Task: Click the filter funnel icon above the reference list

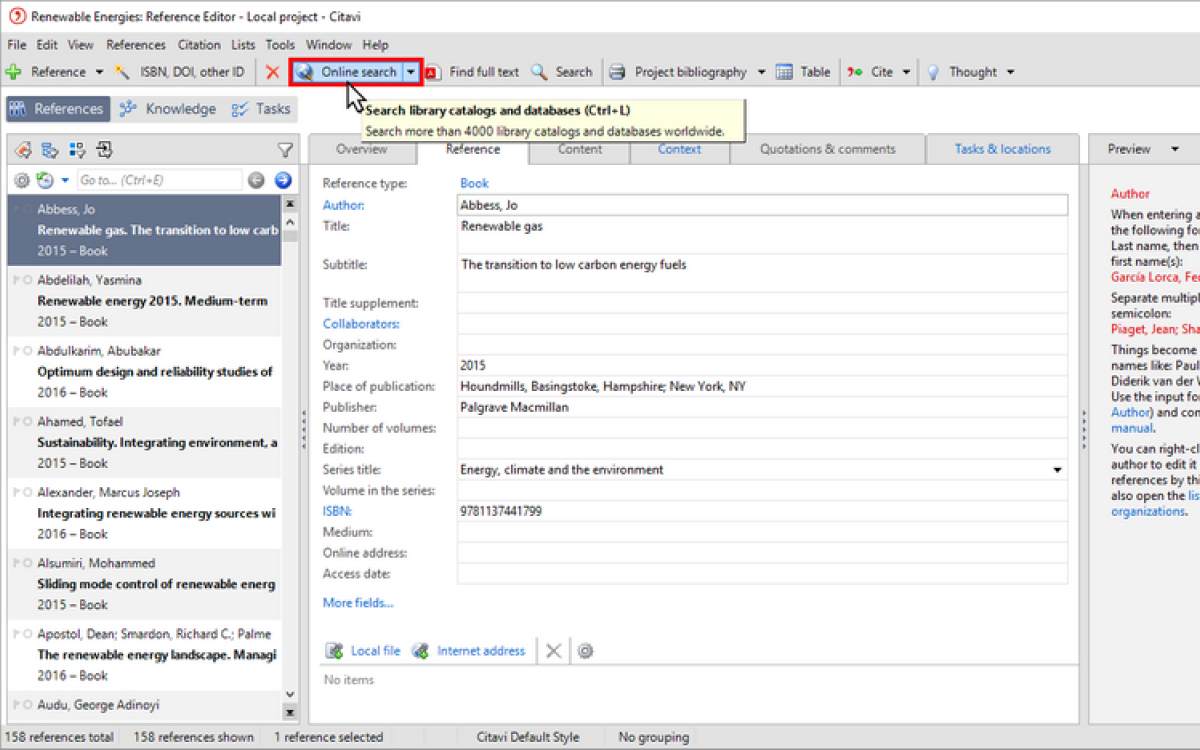Action: click(285, 150)
